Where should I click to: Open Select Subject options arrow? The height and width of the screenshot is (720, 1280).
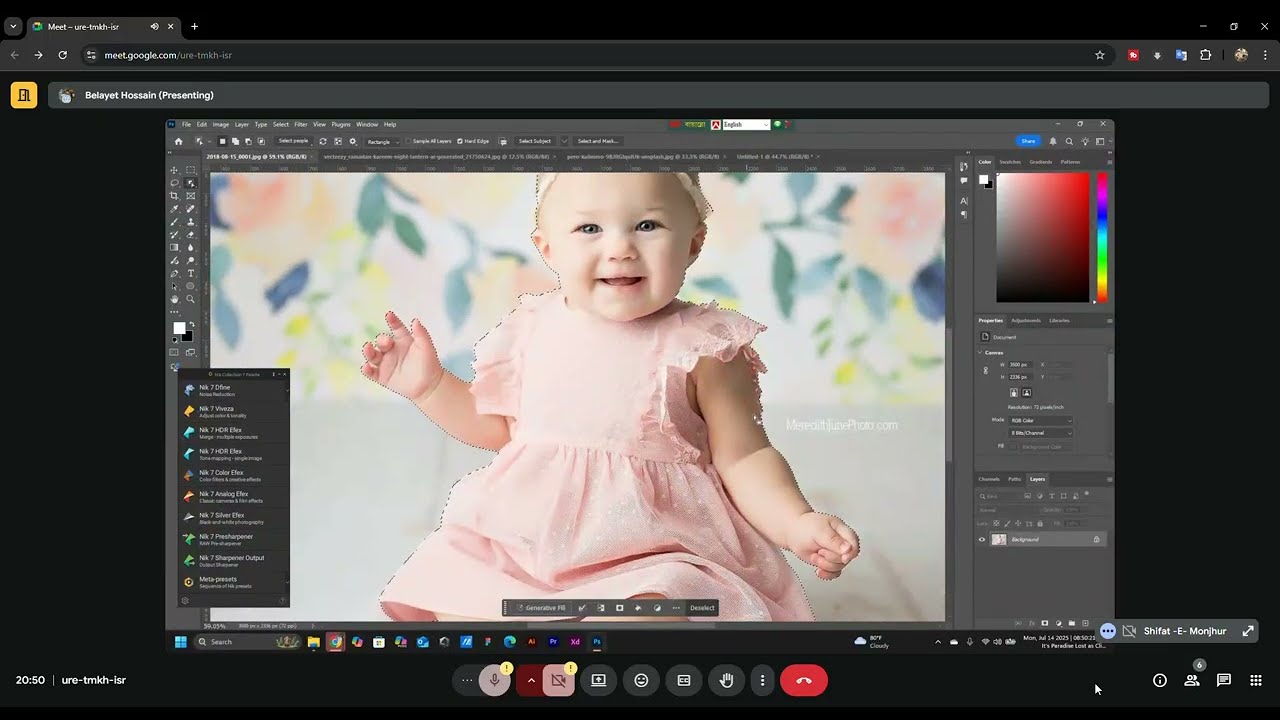pos(564,141)
